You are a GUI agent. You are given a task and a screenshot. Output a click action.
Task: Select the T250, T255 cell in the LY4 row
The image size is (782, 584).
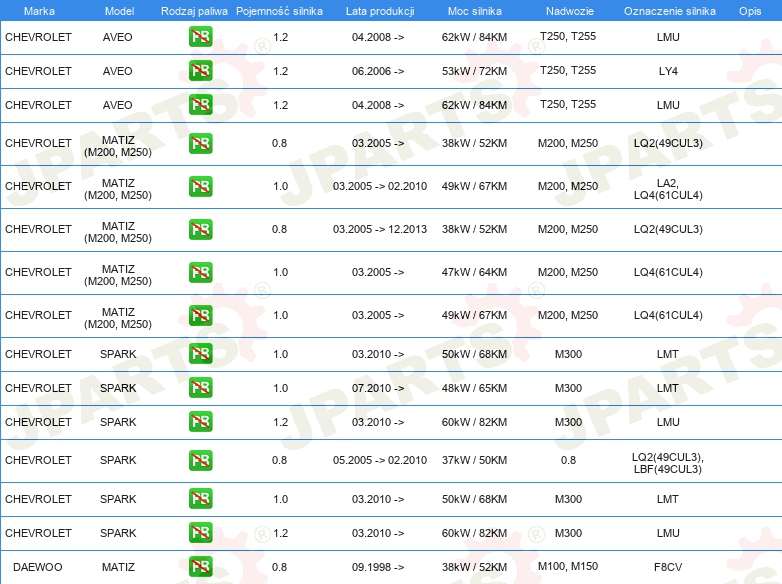(568, 70)
